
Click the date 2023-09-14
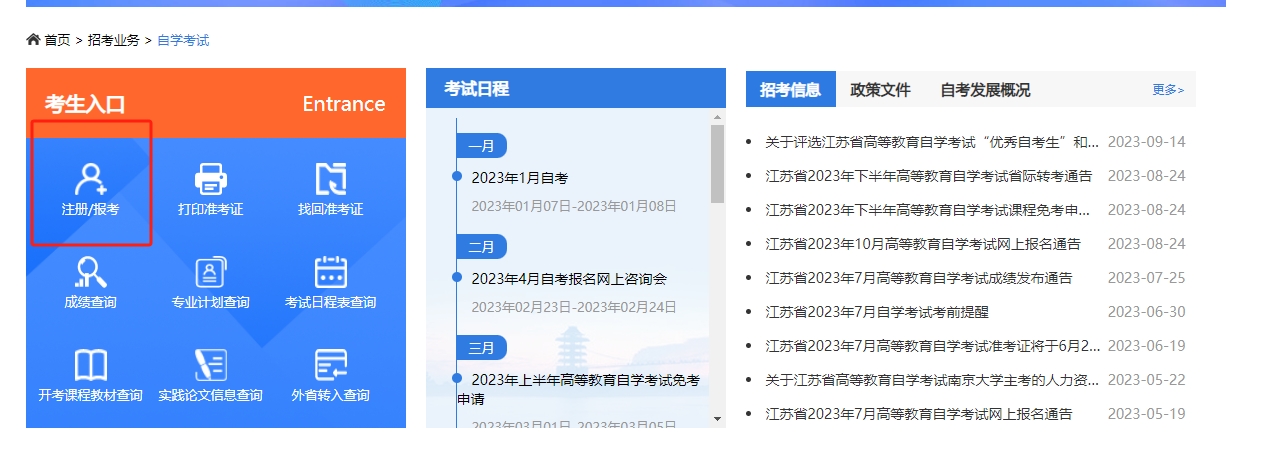click(1146, 142)
